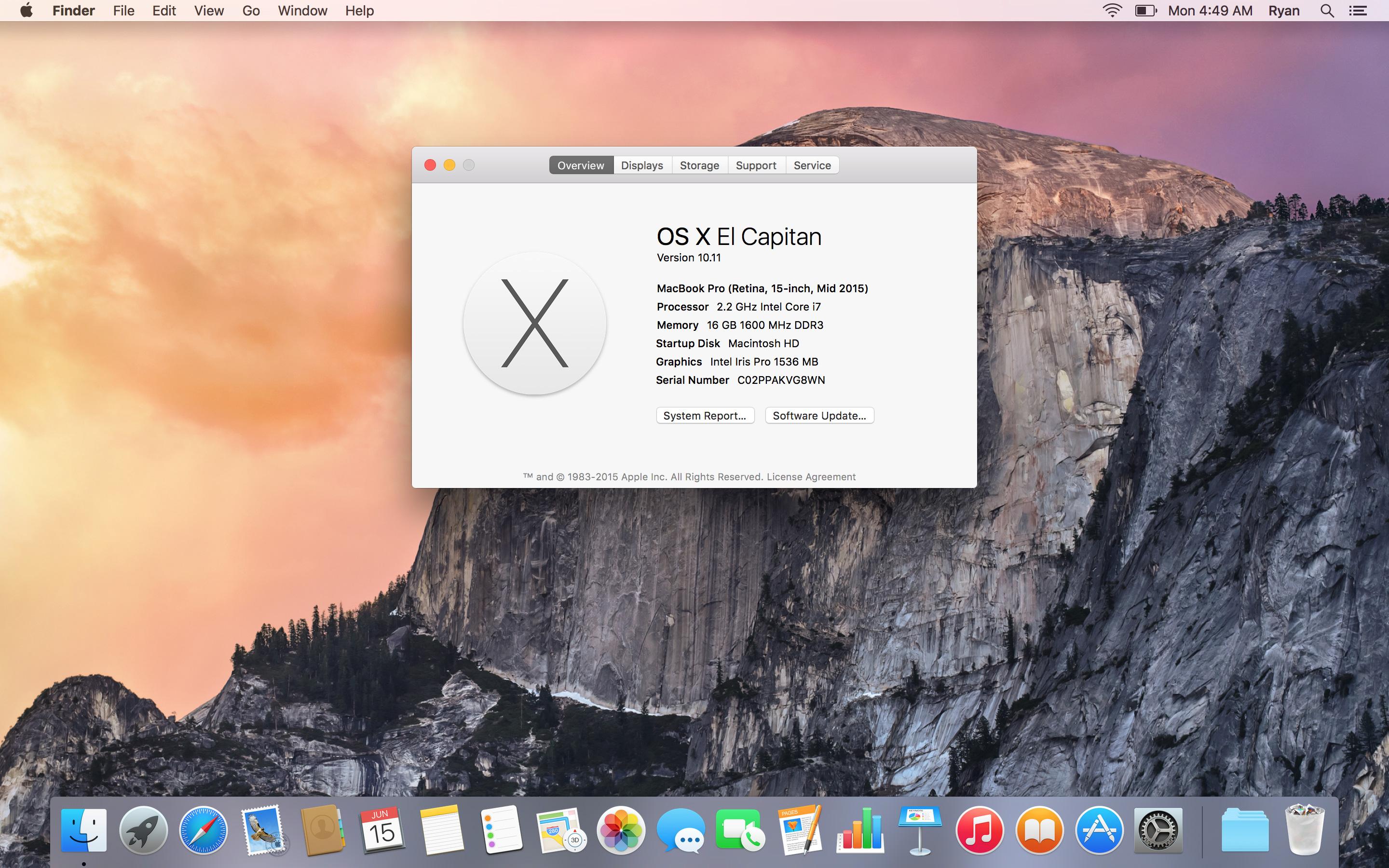Click the Finder menu item
1389x868 pixels.
coord(72,10)
